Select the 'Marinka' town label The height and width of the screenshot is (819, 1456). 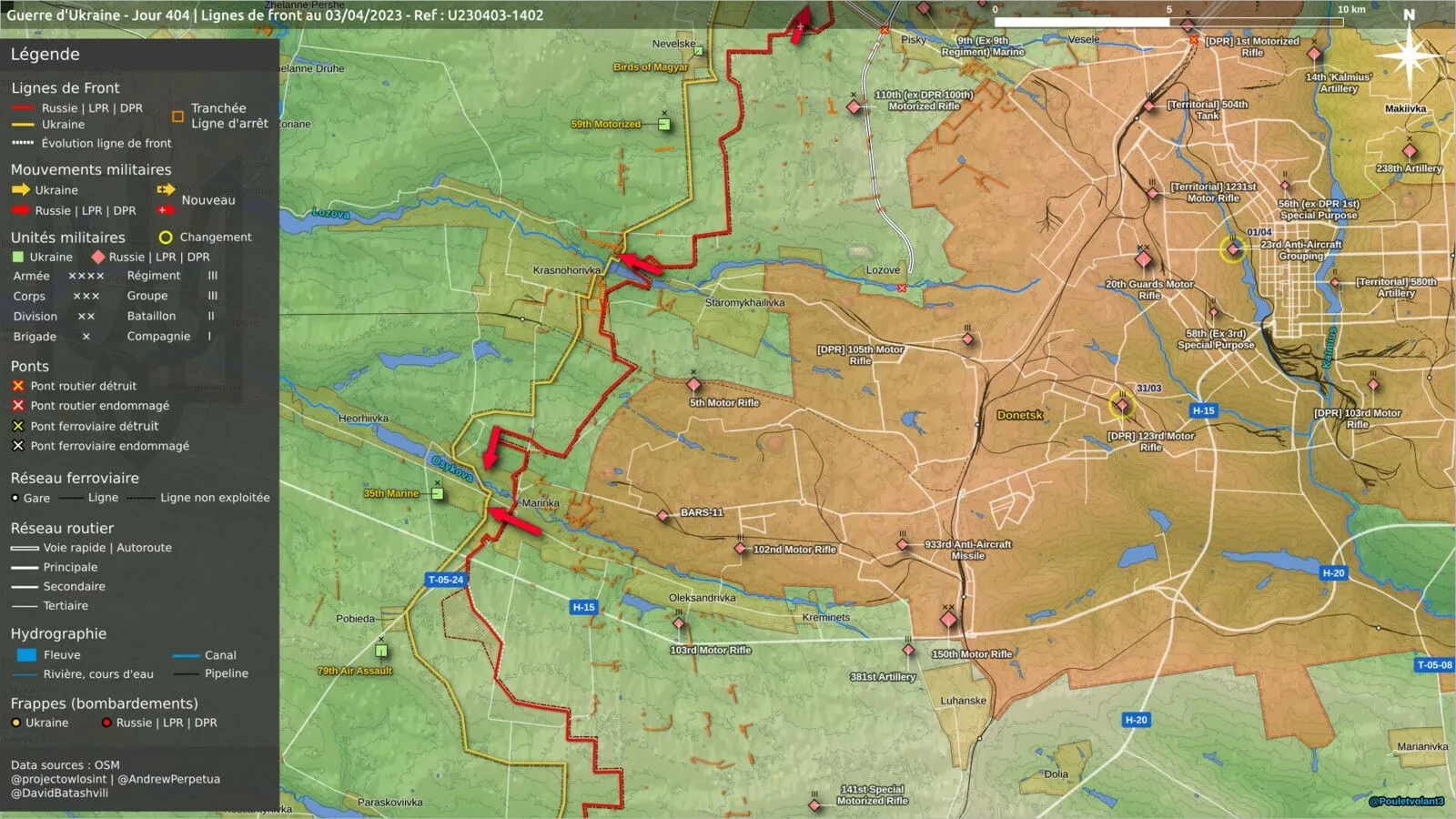point(541,503)
